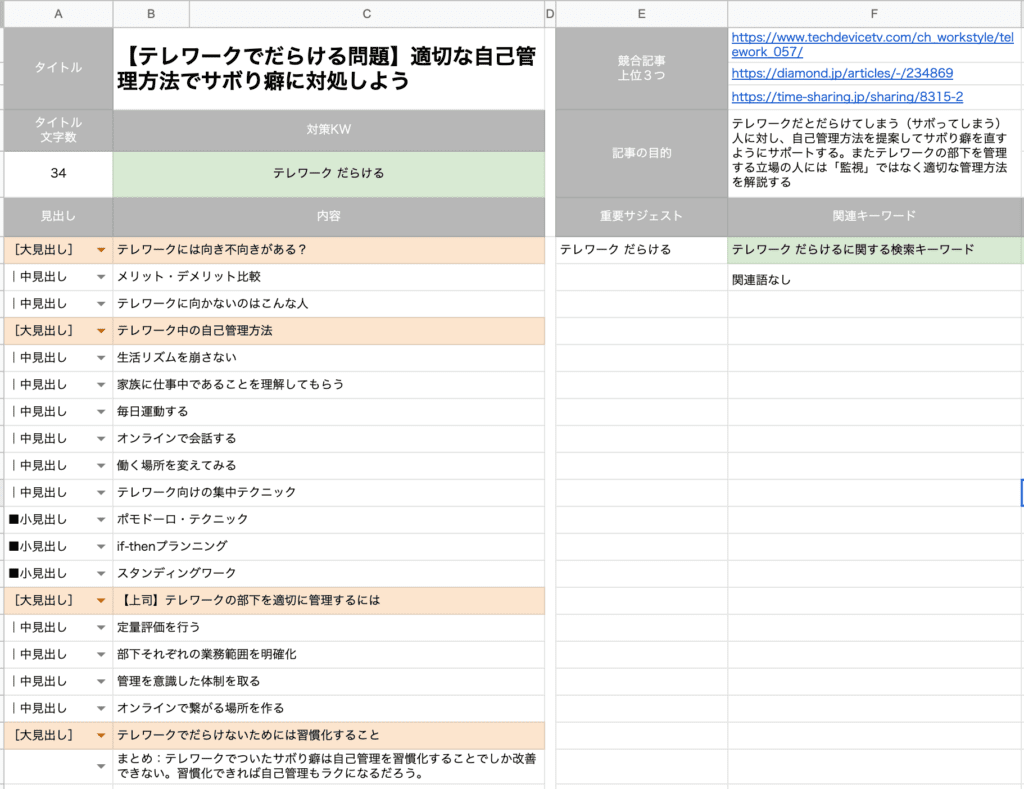Expand the dropdown beside '定量評価を行う'
Screen dimensions: 1024x789
click(100, 628)
